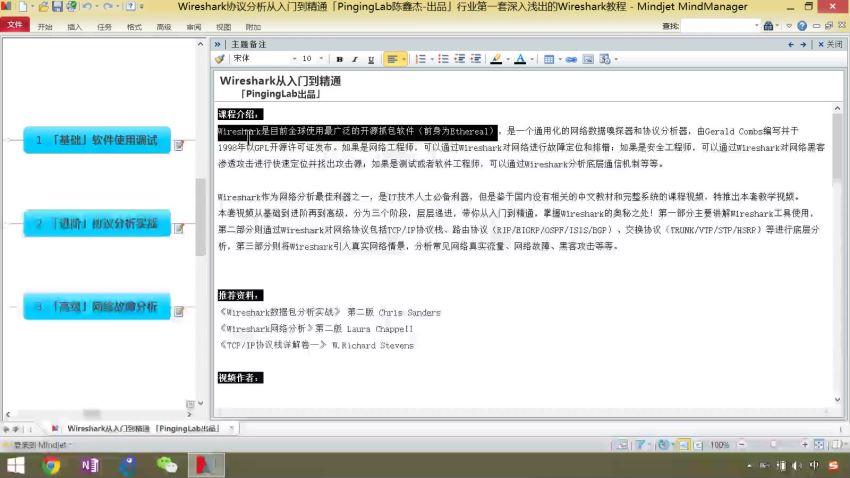Image resolution: width=850 pixels, height=478 pixels.
Task: Open notes icon on topic 3 高级
Action: click(x=179, y=311)
